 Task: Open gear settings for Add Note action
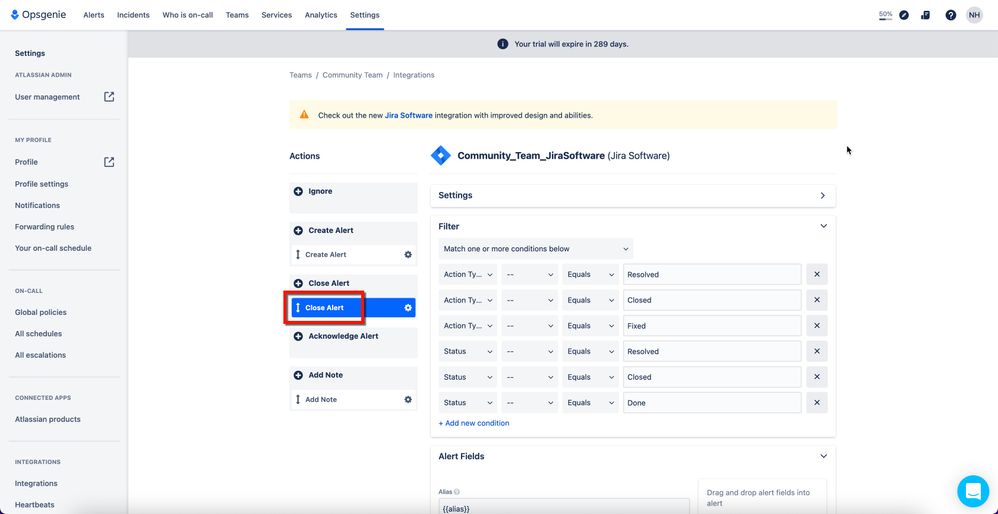[408, 399]
